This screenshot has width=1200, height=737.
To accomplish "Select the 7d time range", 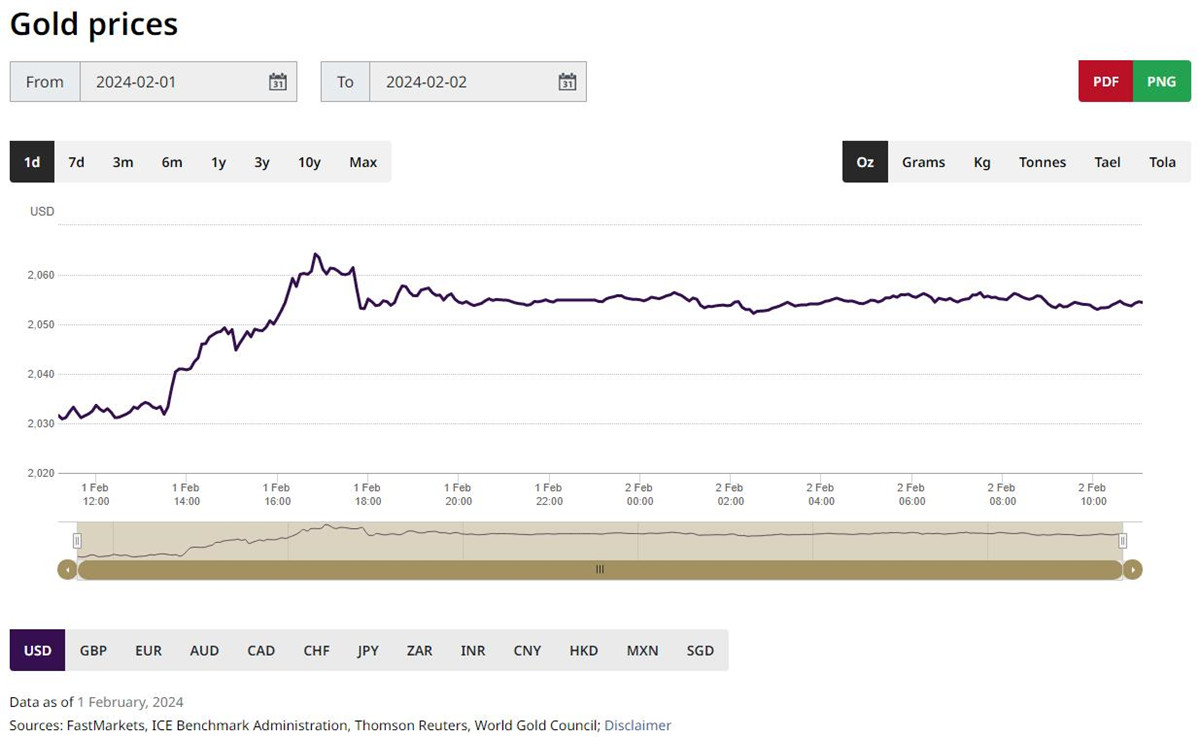I will click(76, 162).
